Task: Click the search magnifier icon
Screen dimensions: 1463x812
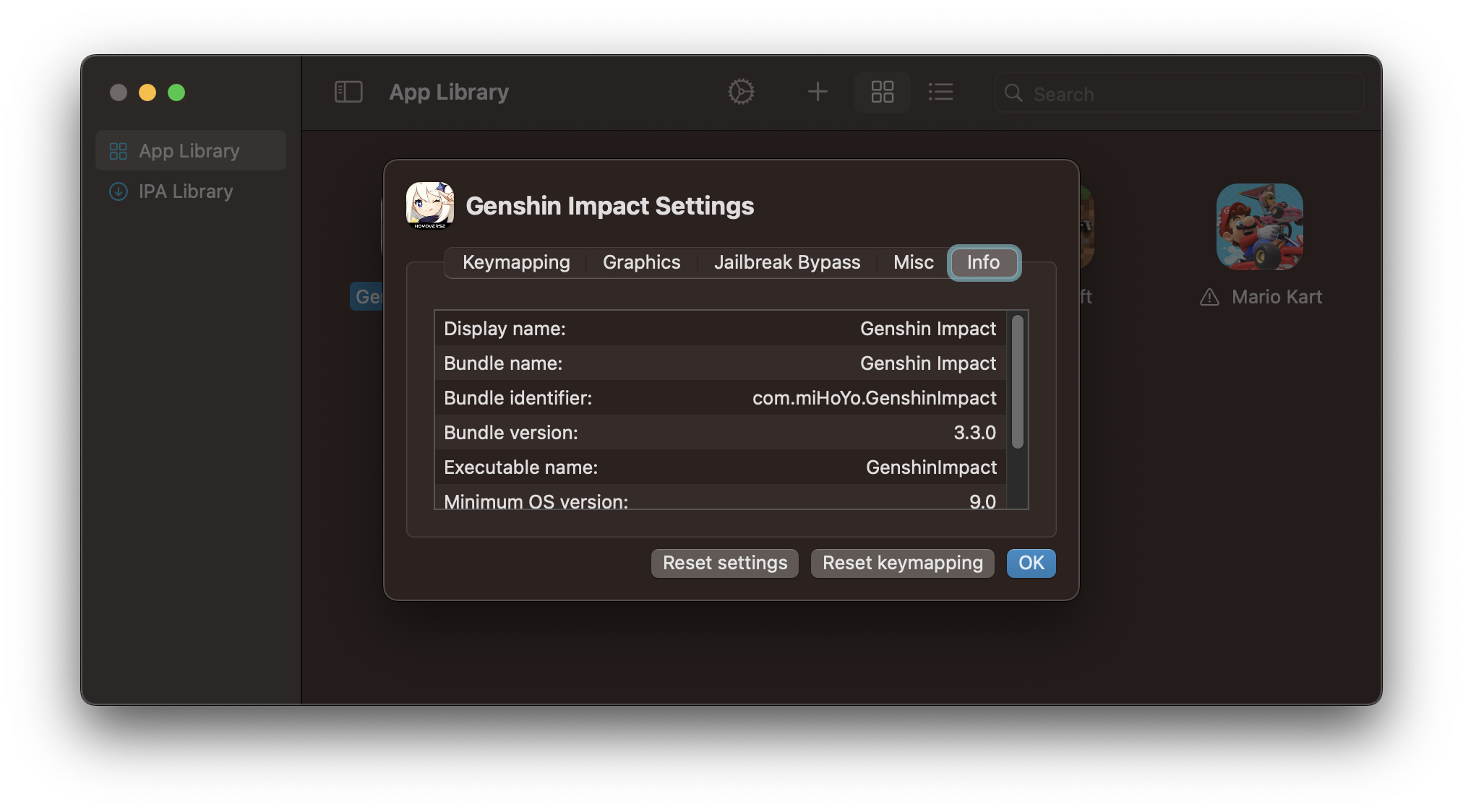Action: (x=1013, y=93)
